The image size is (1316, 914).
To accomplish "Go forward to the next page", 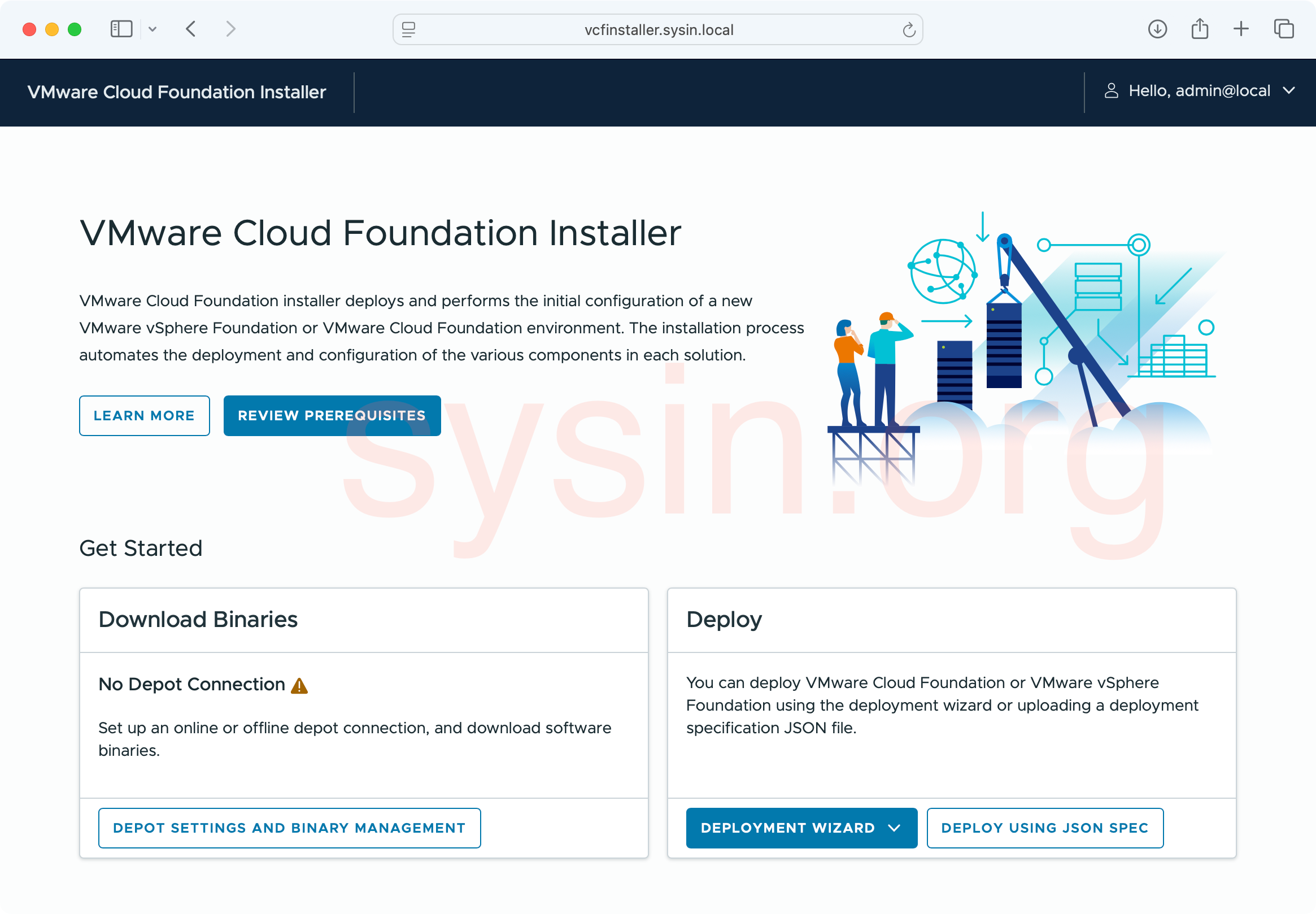I will pyautogui.click(x=230, y=29).
